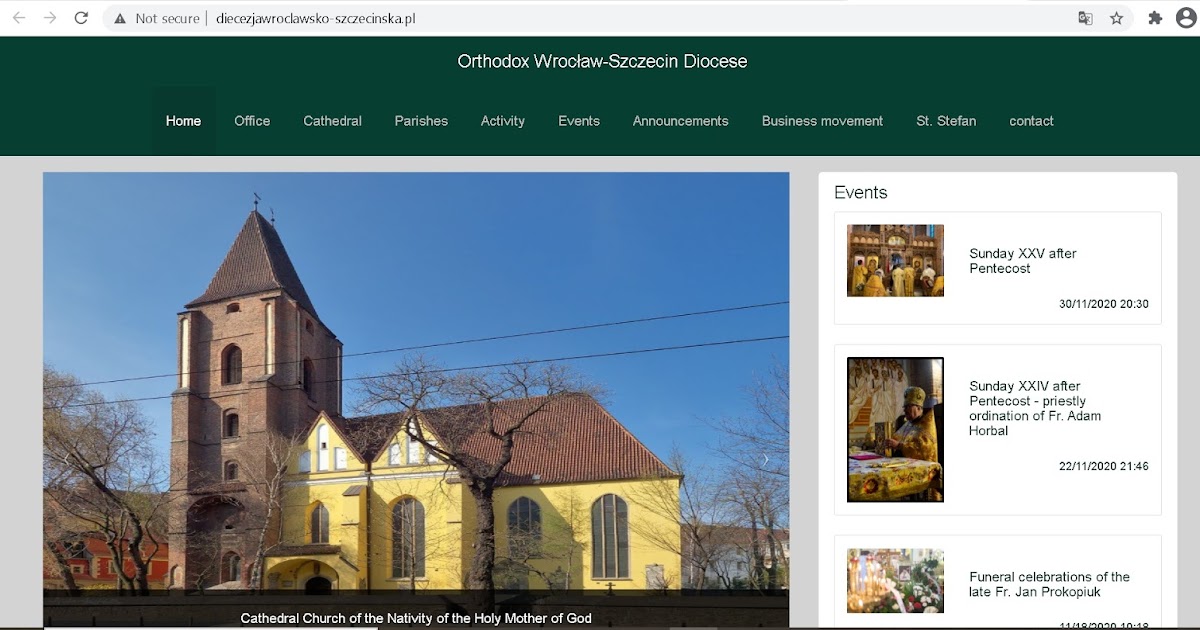The image size is (1200, 630).
Task: Click the Fr. Jan Prokopiuk funeral thumbnail
Action: click(894, 581)
